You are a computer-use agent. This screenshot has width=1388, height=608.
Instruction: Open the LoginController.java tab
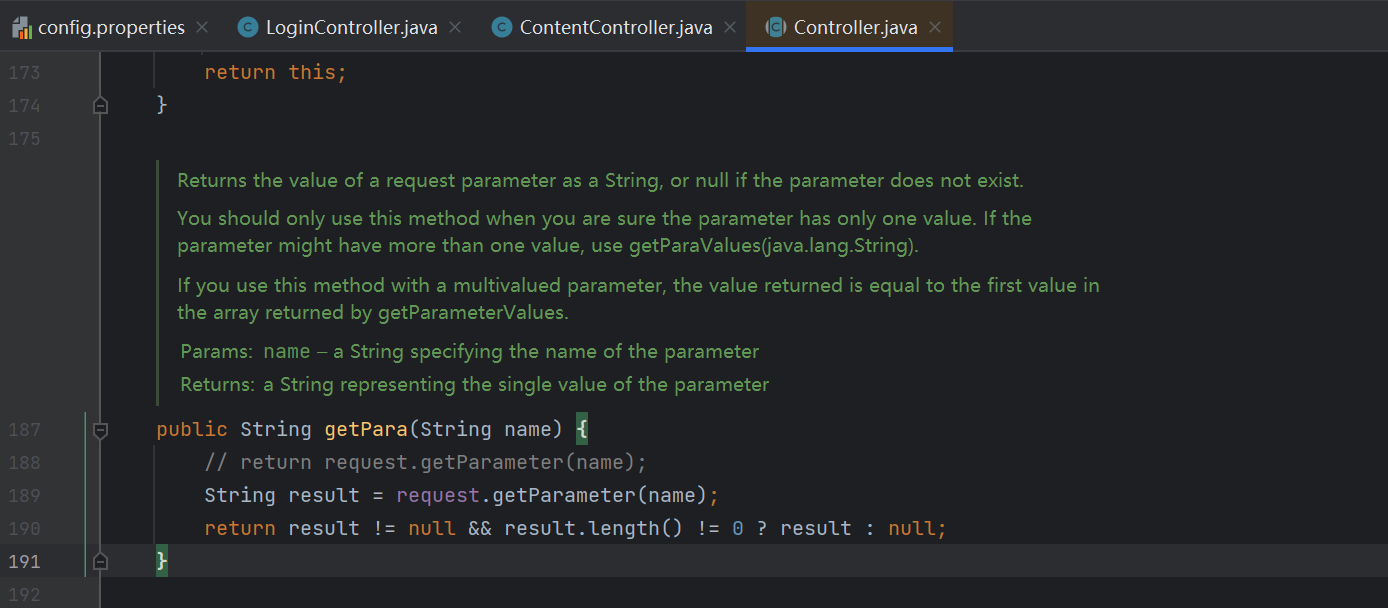[x=351, y=27]
